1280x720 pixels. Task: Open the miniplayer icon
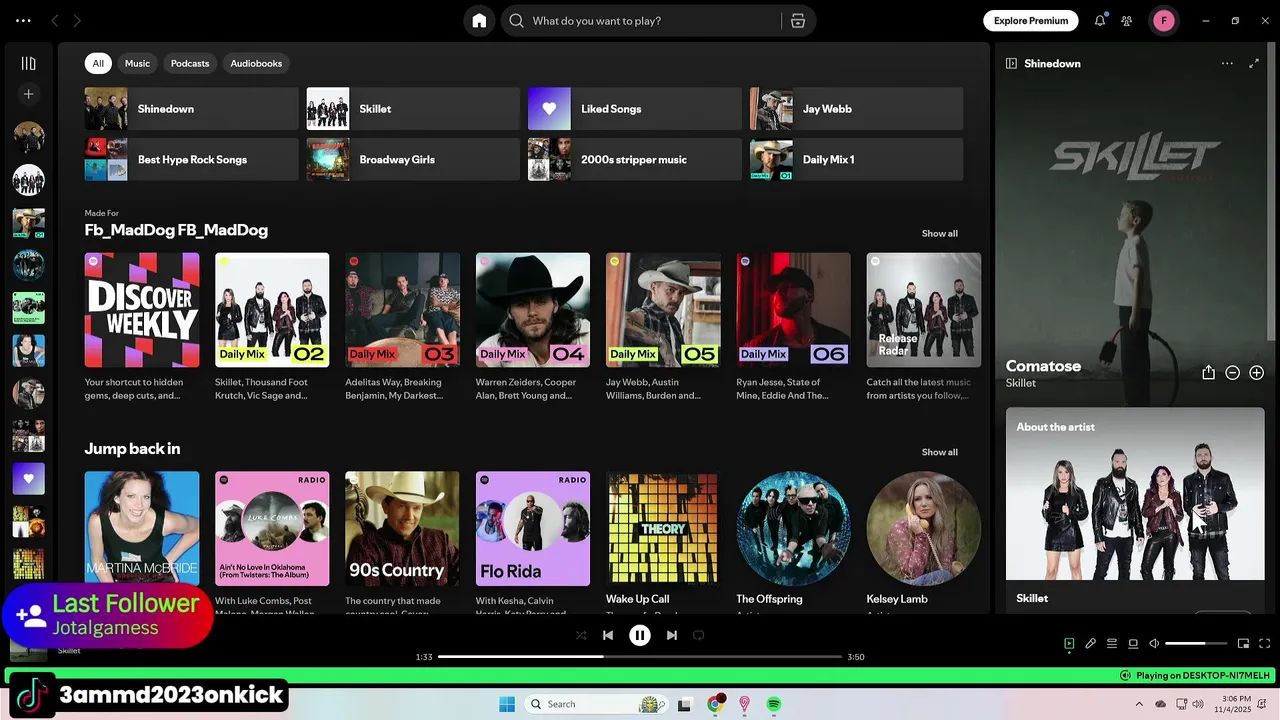point(1243,644)
